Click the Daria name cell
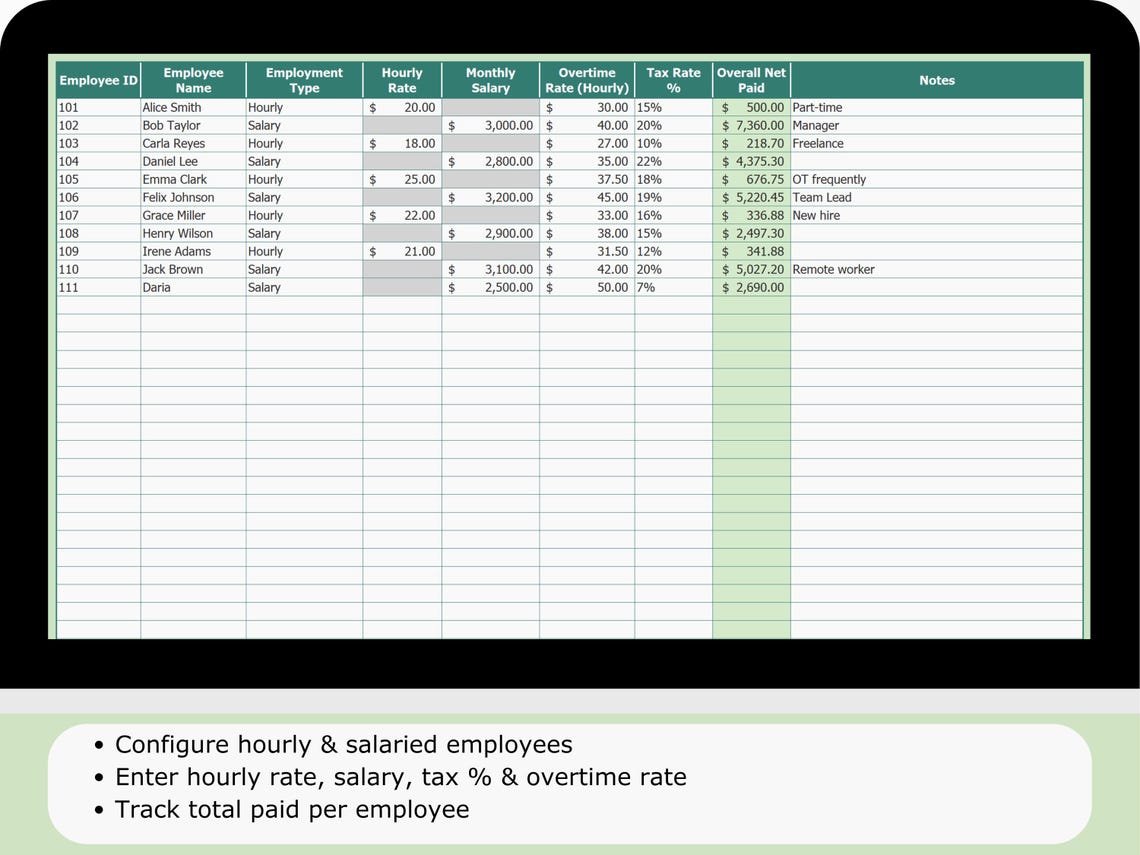1140x855 pixels. point(193,287)
